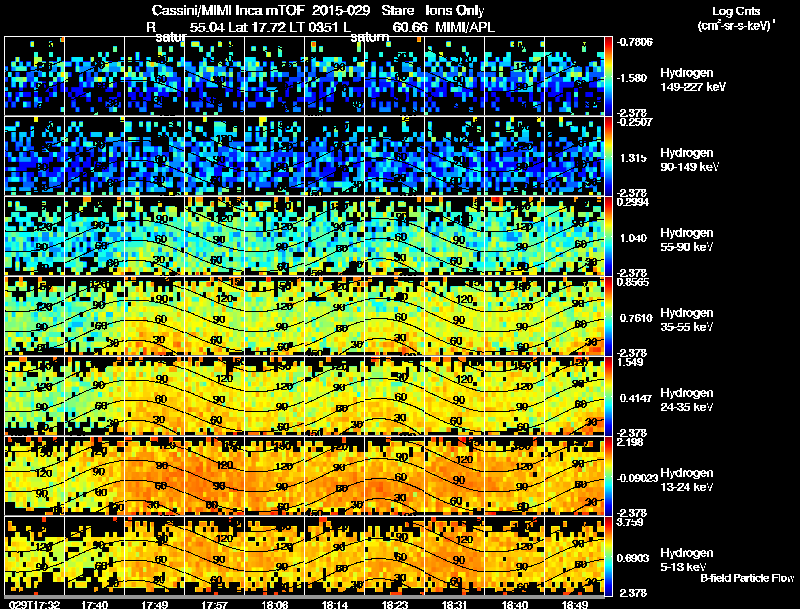Click the 'Cassini/MIMI Inca mTOF' title text
Screen dimensions: 800x609
229,10
